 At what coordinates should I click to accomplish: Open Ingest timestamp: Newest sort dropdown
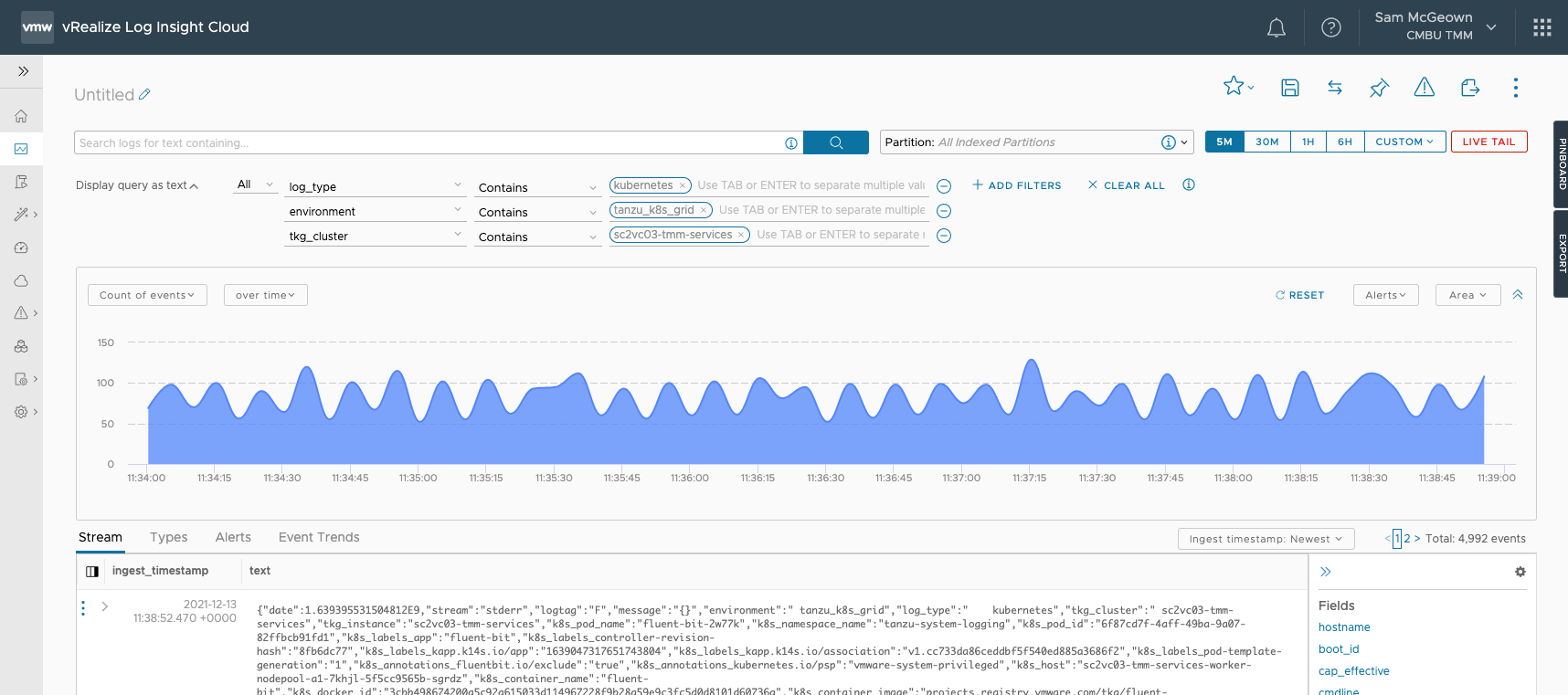pyautogui.click(x=1266, y=539)
